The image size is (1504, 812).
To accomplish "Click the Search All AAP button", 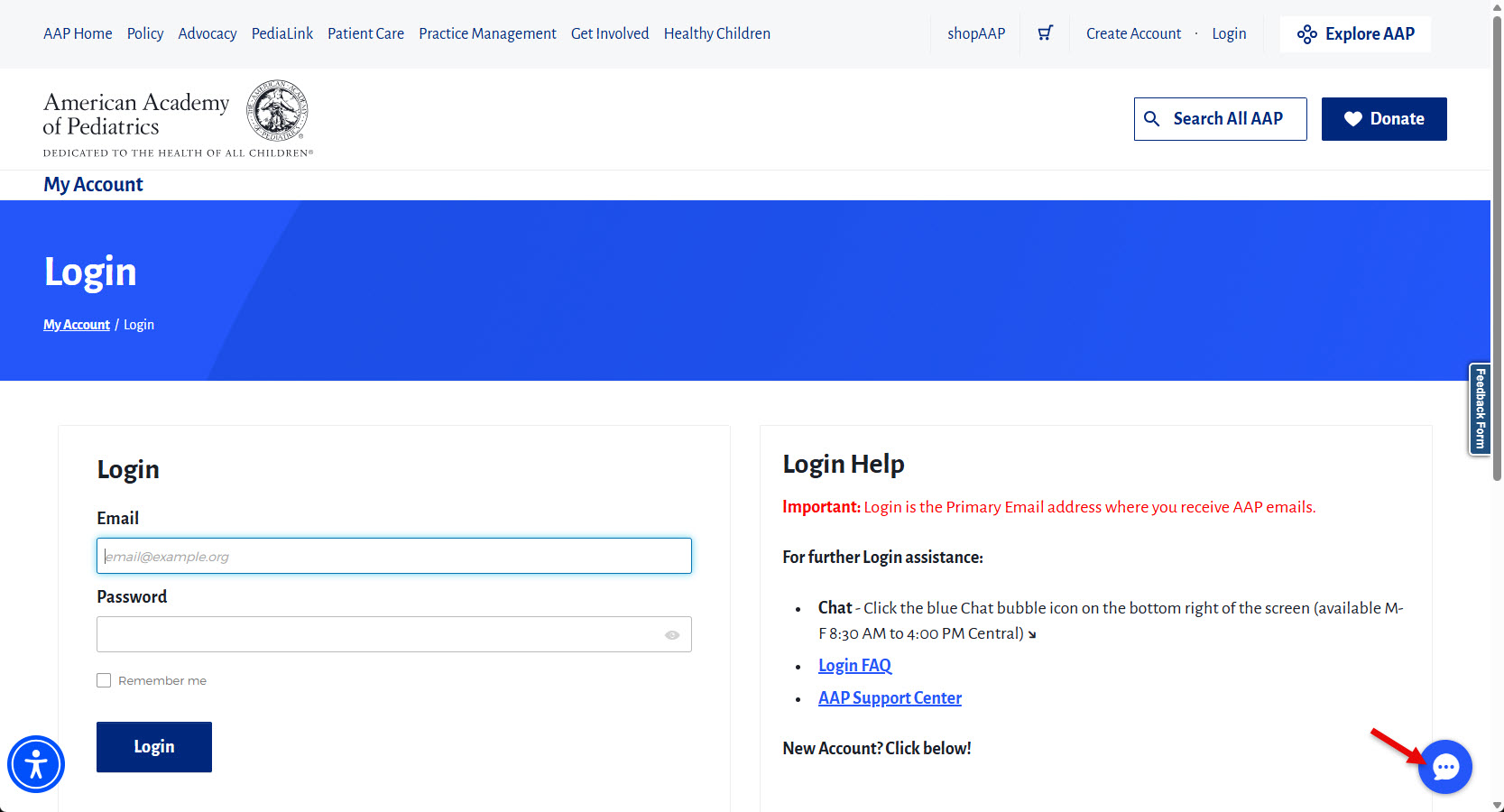I will 1221,119.
